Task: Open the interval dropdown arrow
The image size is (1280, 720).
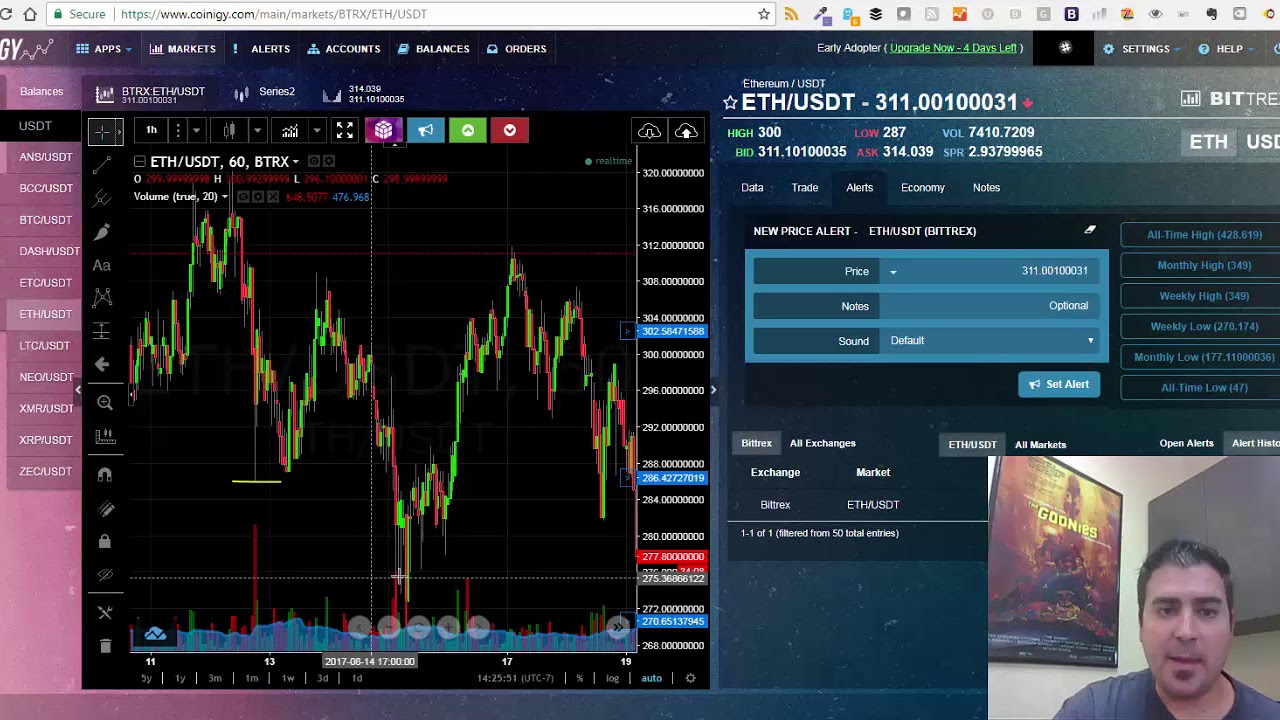Action: pyautogui.click(x=196, y=130)
